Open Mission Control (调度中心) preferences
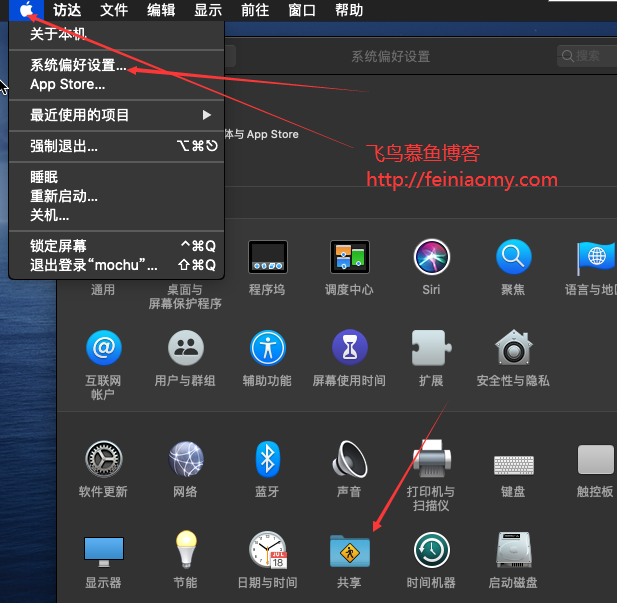This screenshot has width=617, height=603. pyautogui.click(x=349, y=257)
